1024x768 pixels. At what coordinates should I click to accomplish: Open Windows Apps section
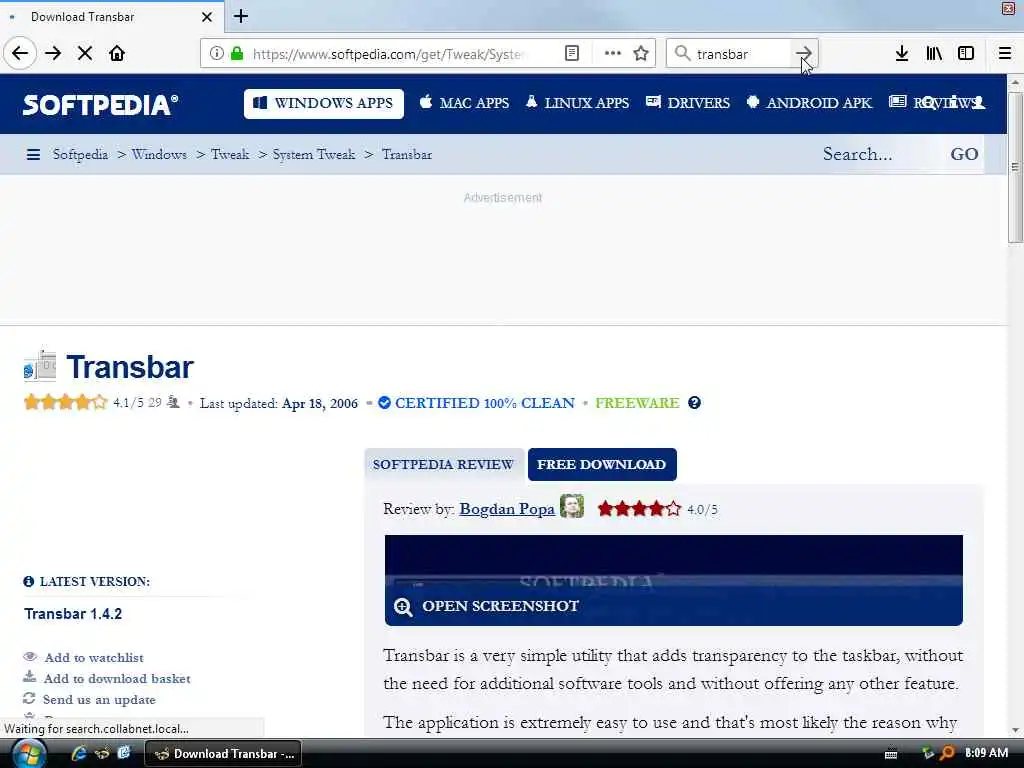coord(324,103)
